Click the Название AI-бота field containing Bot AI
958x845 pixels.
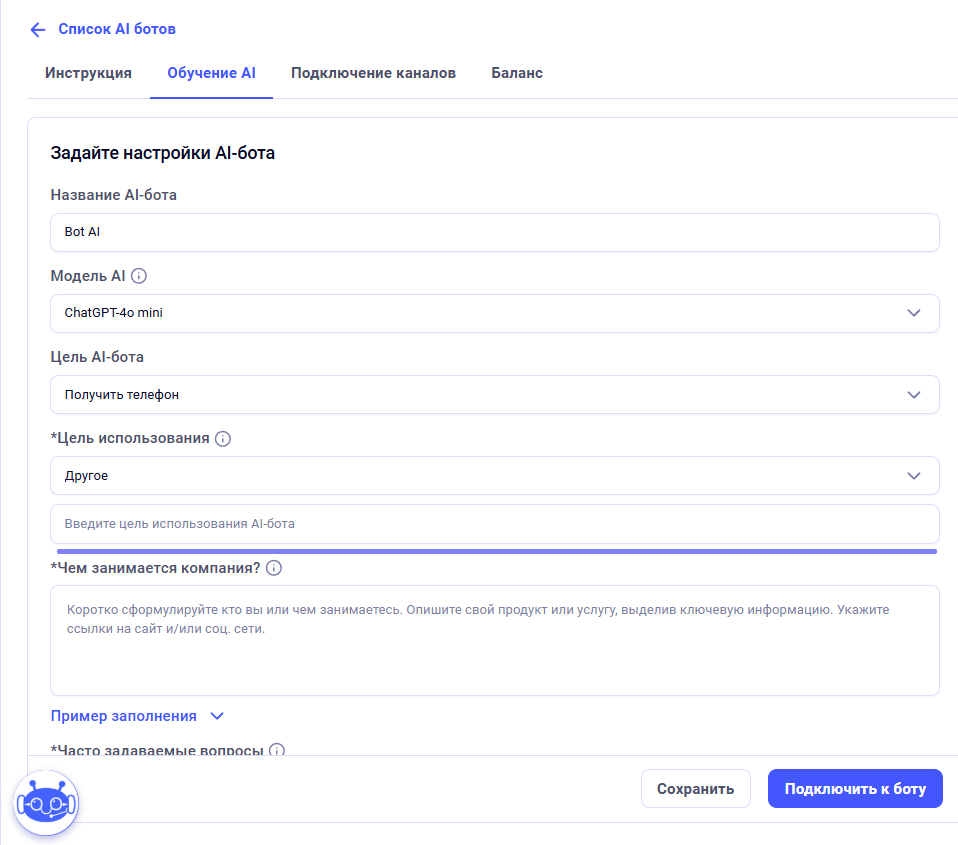(494, 232)
